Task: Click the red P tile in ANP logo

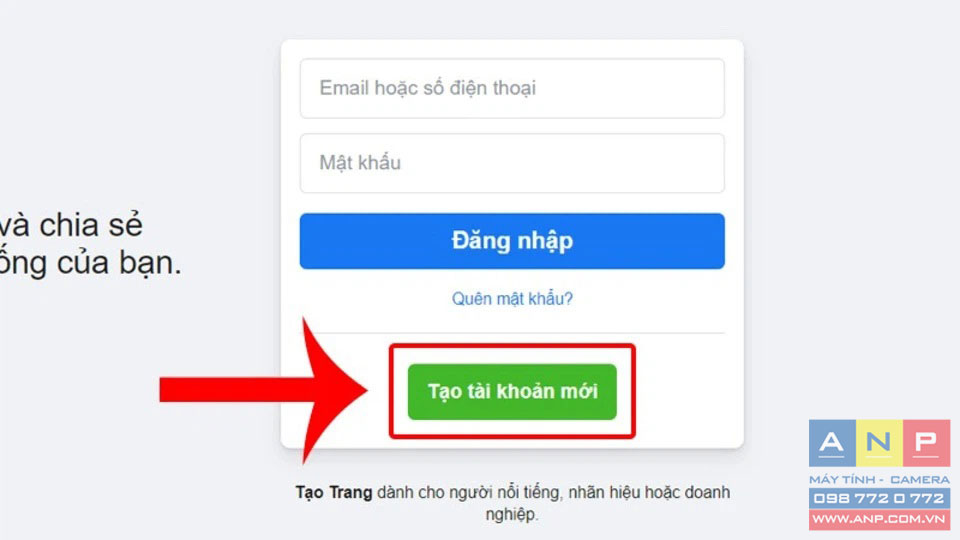Action: [926, 443]
